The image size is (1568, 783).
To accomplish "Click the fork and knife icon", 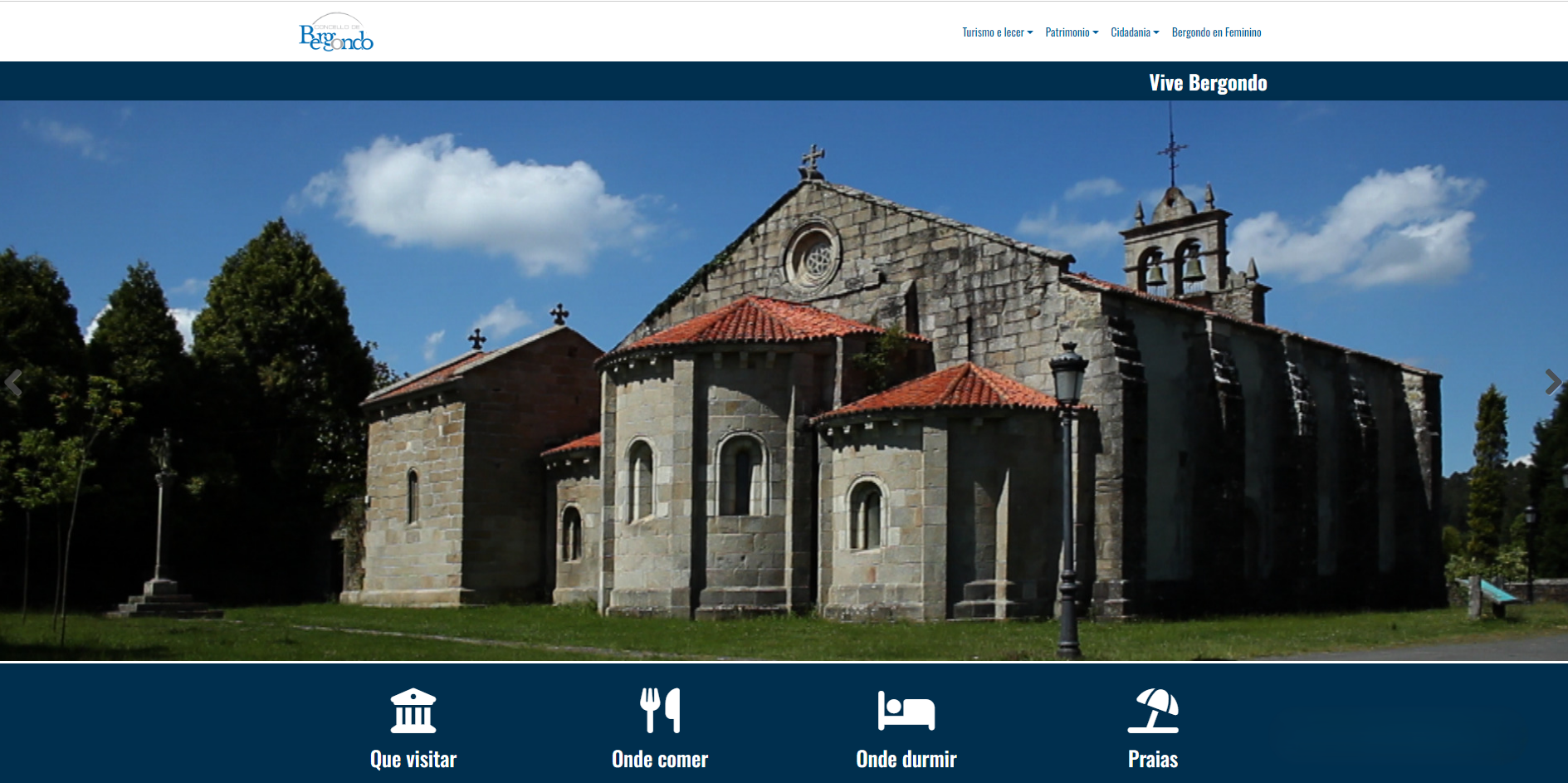I will (x=660, y=711).
